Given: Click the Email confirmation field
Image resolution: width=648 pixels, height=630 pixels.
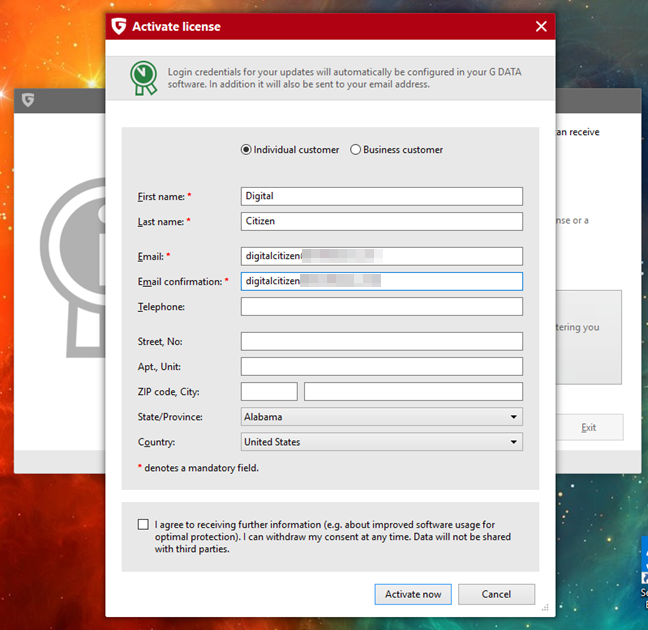Looking at the screenshot, I should pyautogui.click(x=381, y=281).
